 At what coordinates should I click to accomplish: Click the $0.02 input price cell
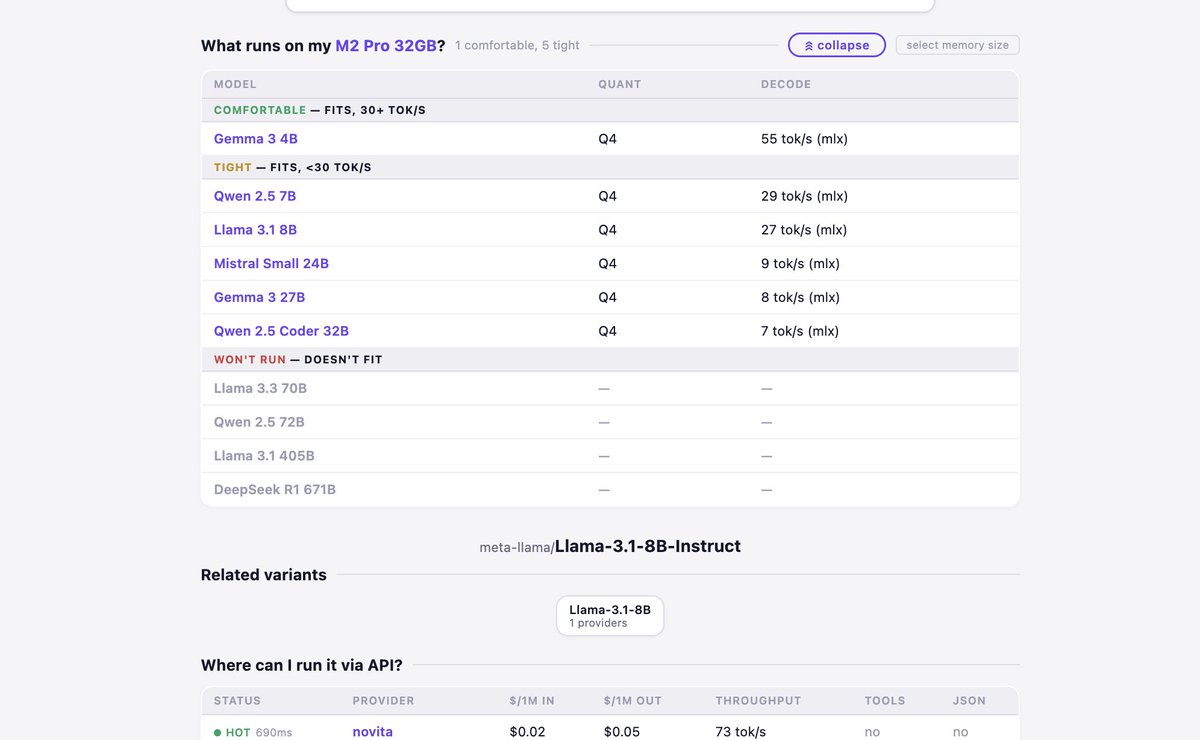[x=527, y=732]
